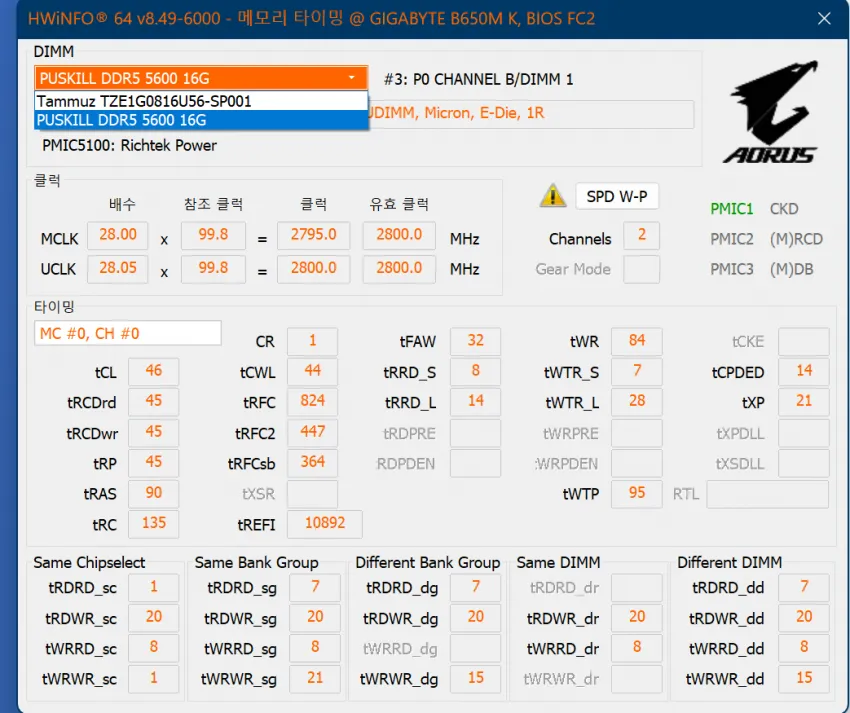Click the tWTP value 95
Screen dimensions: 850x713
tap(637, 493)
